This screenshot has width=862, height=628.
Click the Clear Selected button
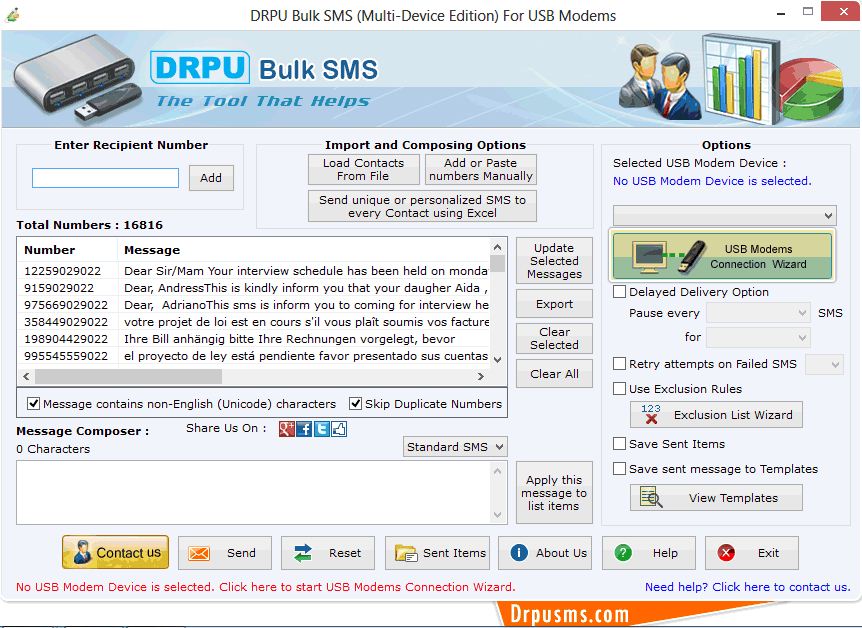(554, 338)
